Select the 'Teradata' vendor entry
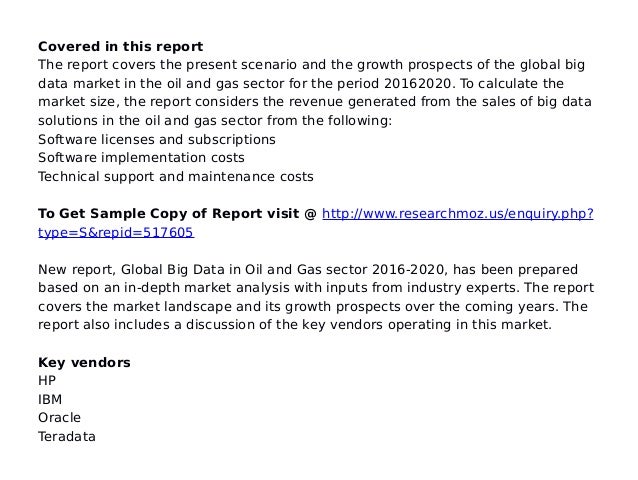Image resolution: width=638 pixels, height=480 pixels. pos(66,436)
